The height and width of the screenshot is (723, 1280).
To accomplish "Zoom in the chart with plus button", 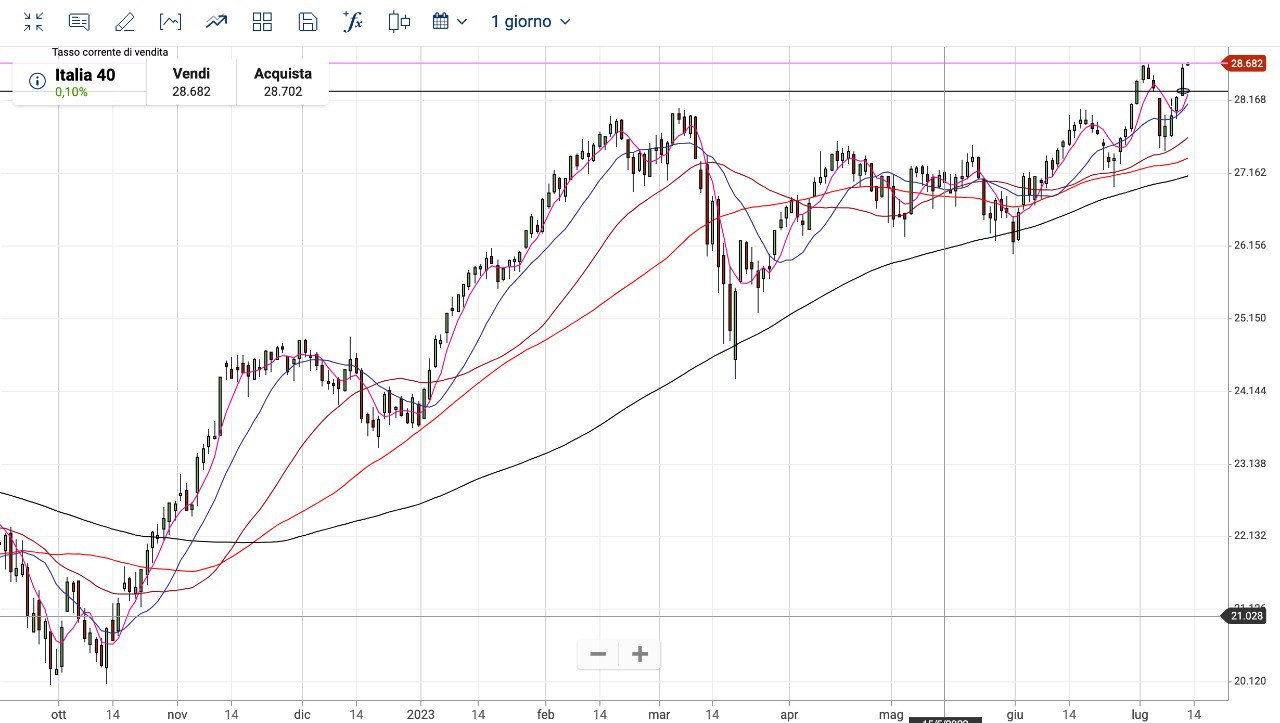I will pyautogui.click(x=640, y=654).
